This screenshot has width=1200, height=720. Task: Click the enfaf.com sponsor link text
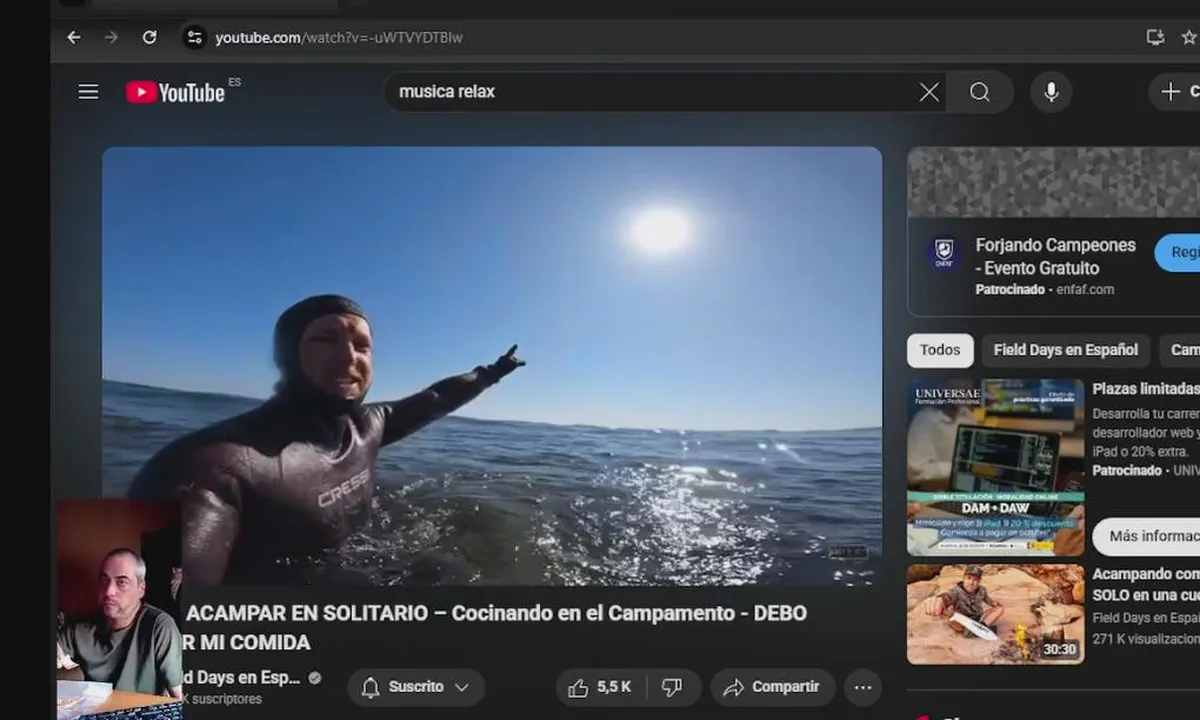point(1086,290)
